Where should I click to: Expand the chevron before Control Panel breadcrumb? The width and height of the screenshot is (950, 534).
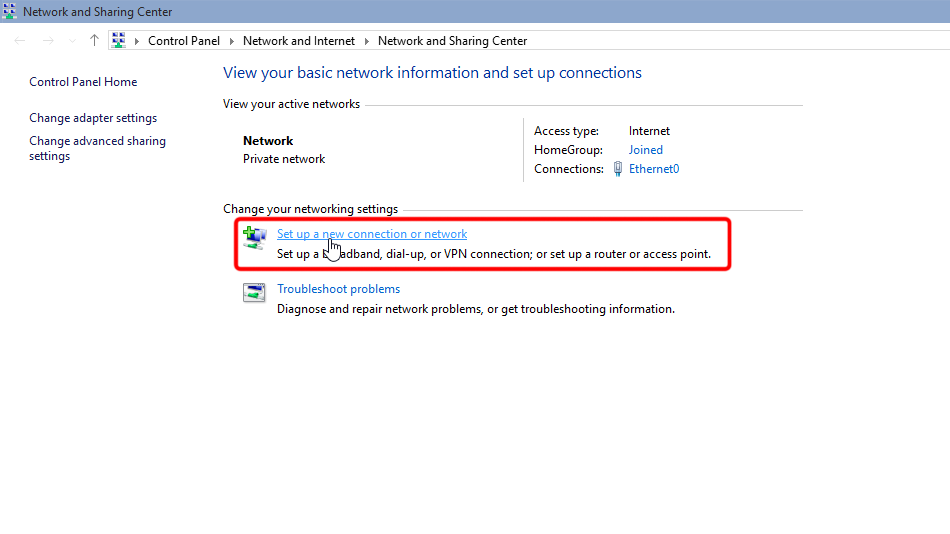point(137,41)
